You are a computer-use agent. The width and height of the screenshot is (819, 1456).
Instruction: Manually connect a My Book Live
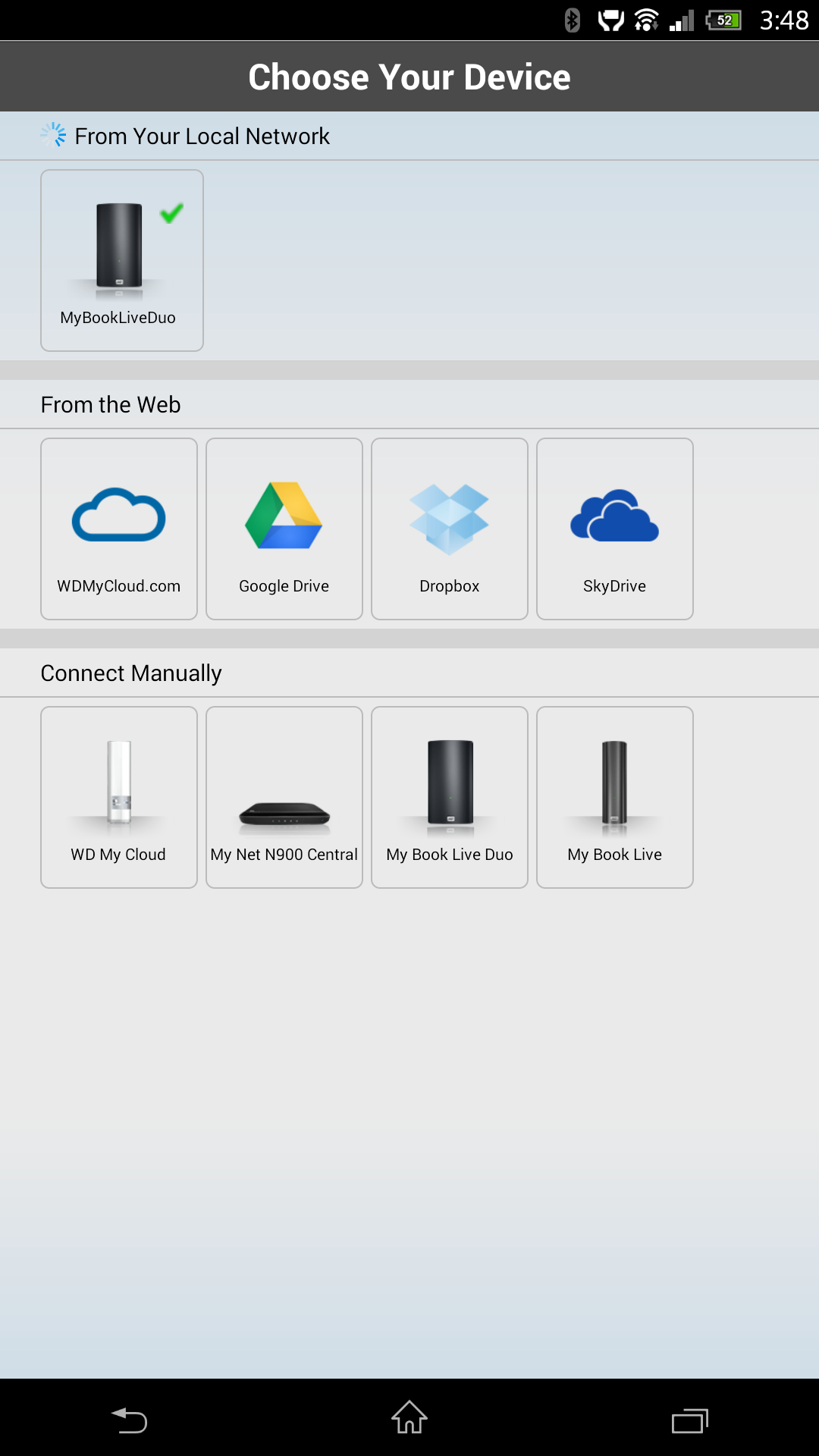coord(615,797)
